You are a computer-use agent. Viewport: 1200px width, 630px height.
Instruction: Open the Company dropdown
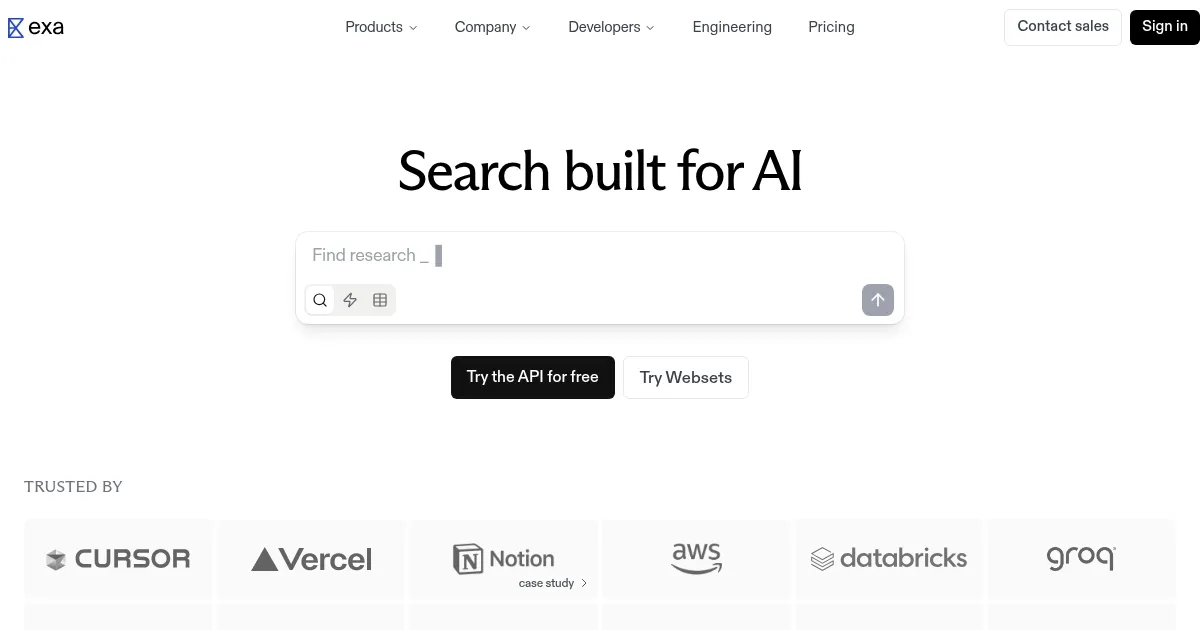[x=492, y=27]
